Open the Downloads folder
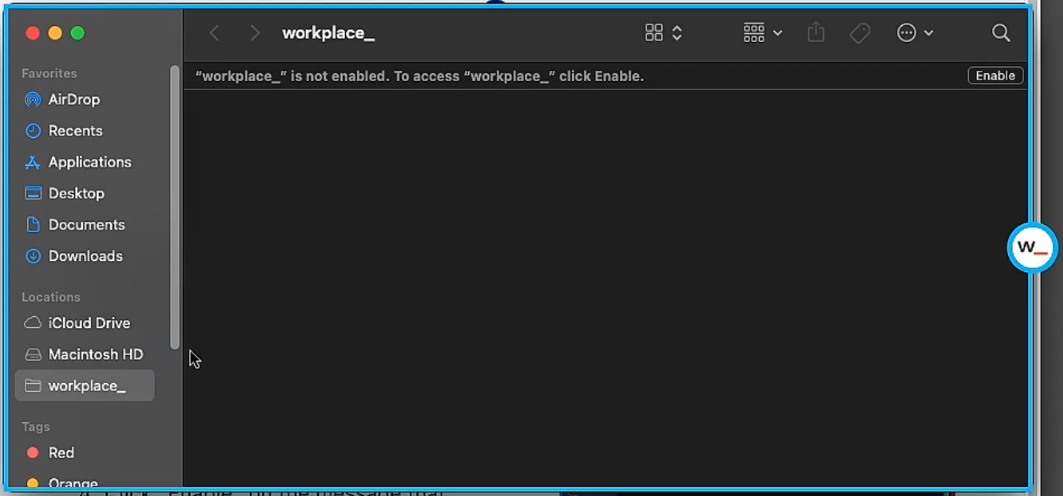 point(85,256)
